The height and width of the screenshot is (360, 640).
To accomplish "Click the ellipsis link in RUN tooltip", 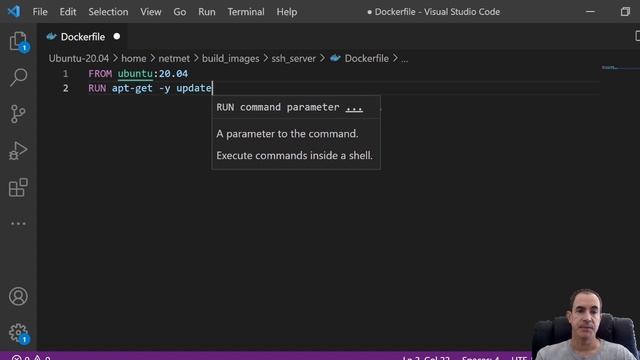I will tap(354, 107).
